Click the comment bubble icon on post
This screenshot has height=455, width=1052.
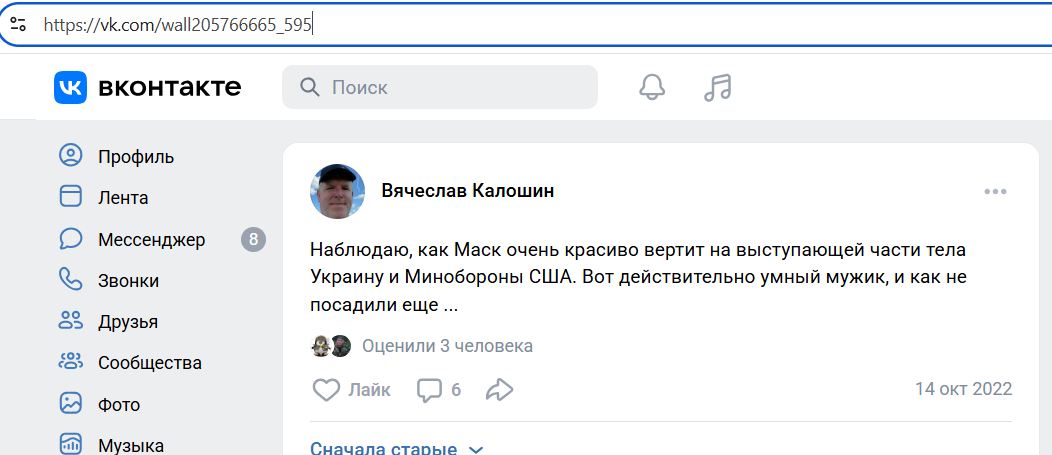pos(429,389)
